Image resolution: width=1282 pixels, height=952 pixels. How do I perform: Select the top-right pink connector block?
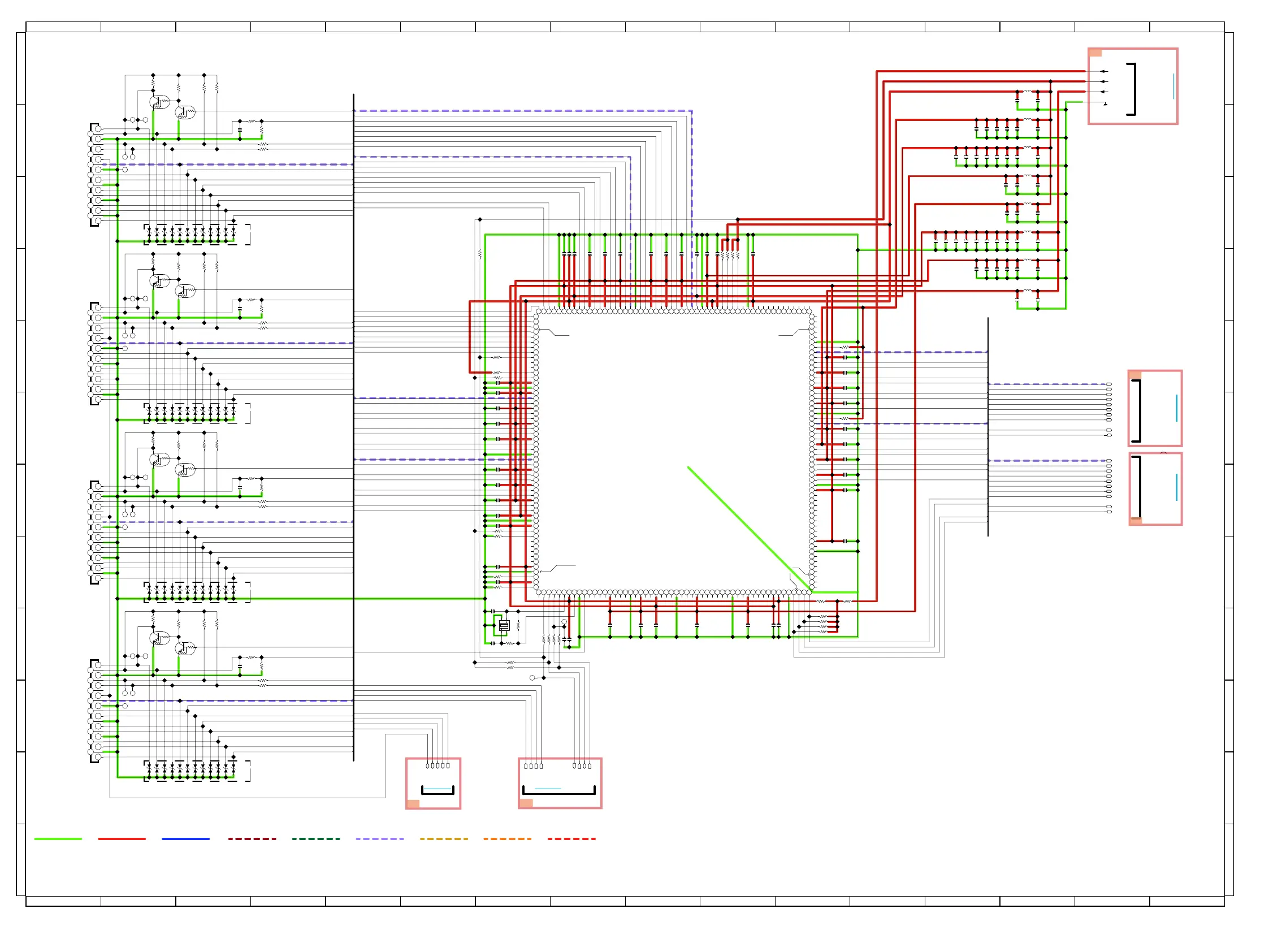(x=1132, y=86)
